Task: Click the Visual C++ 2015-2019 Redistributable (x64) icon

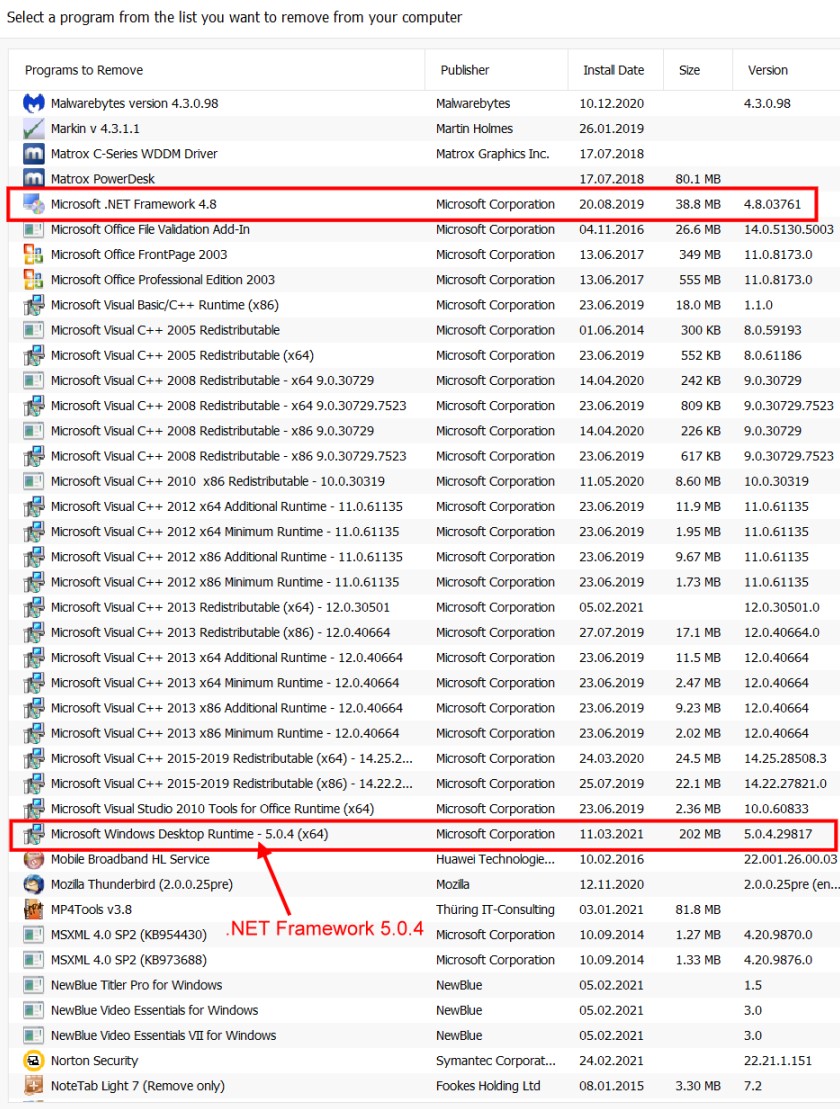Action: [x=33, y=758]
